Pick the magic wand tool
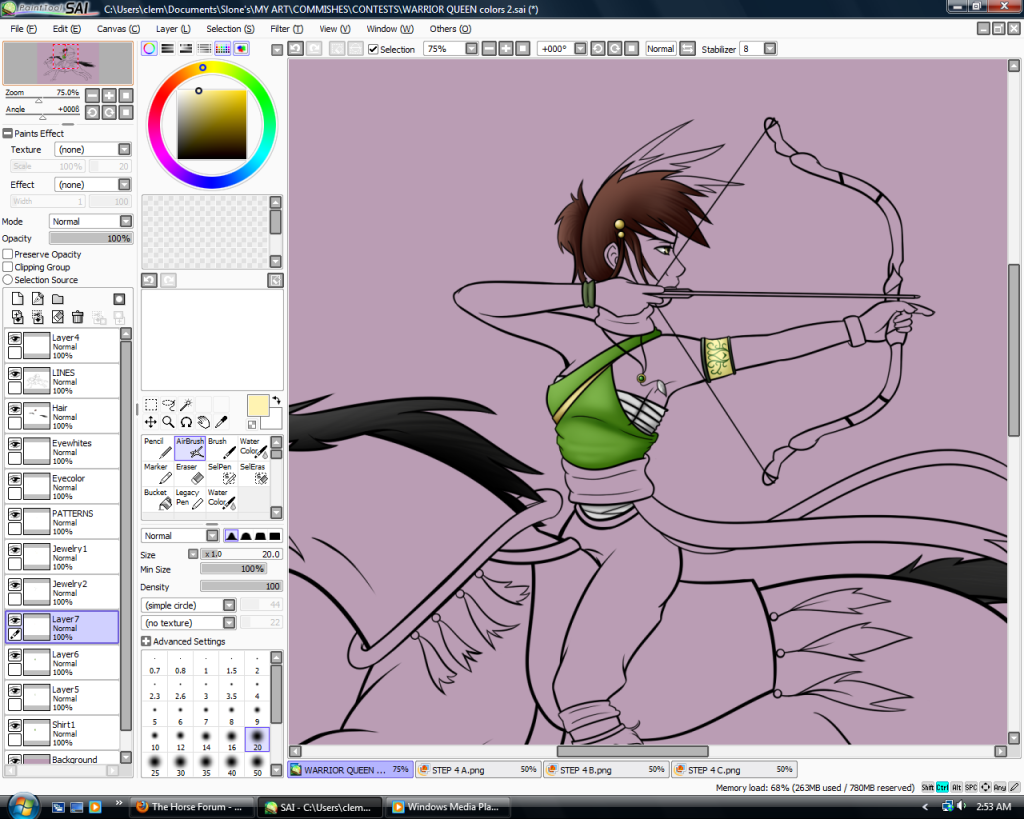This screenshot has height=819, width=1024. pyautogui.click(x=186, y=404)
